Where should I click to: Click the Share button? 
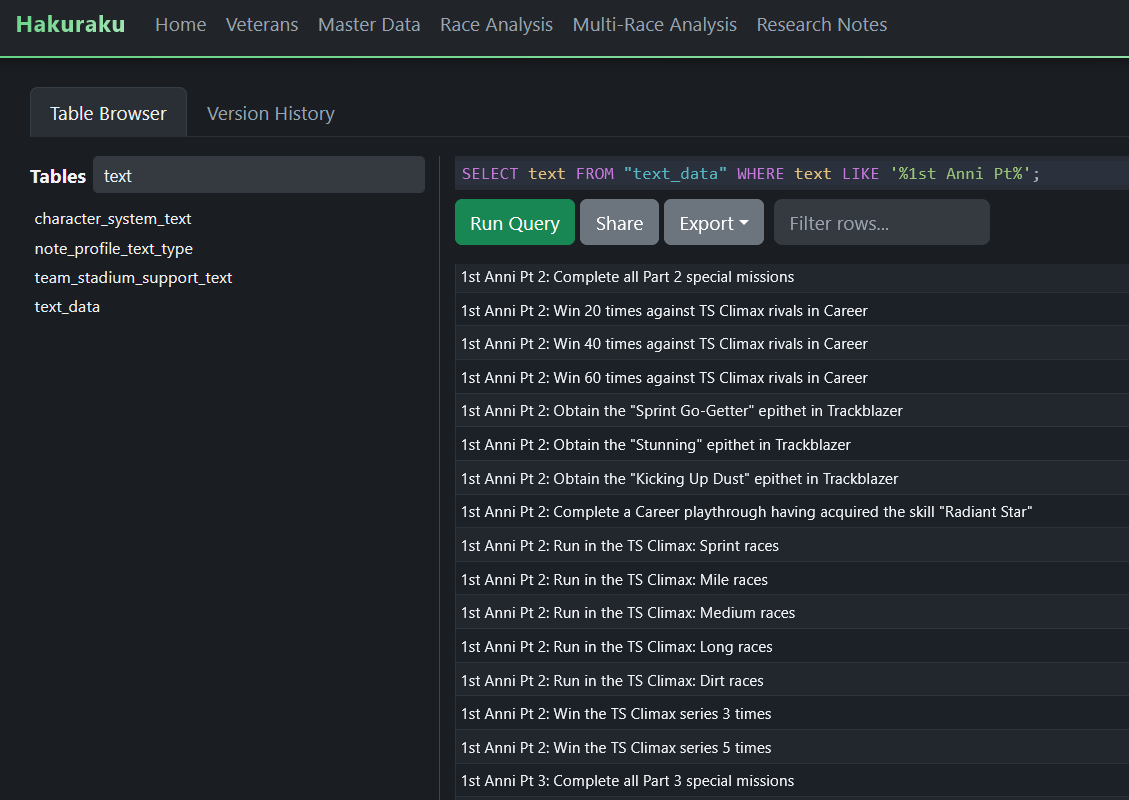[x=619, y=223]
